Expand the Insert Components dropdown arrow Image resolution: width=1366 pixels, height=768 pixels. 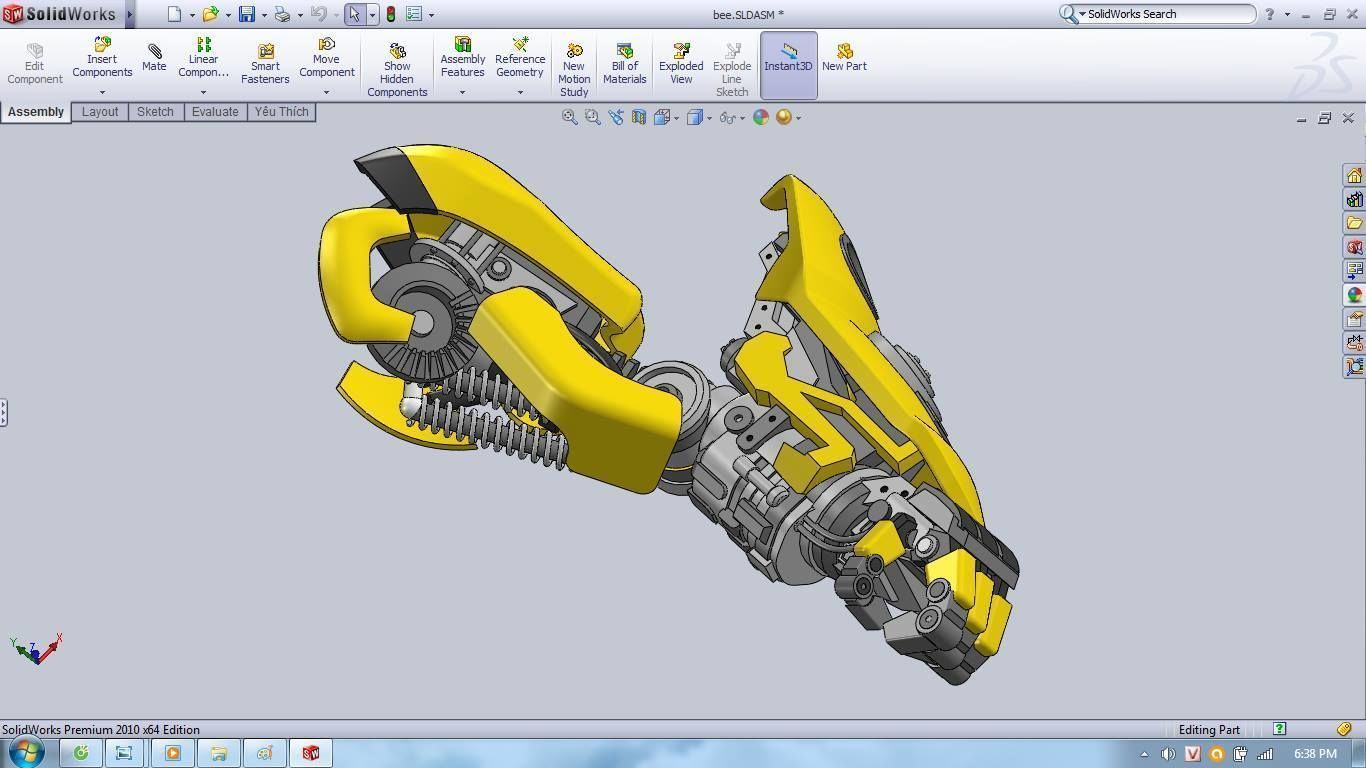point(102,93)
